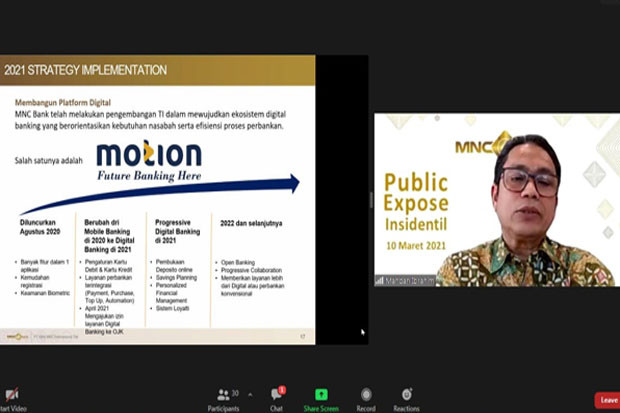
Task: Click the 'Salah satunya adalah' text
Action: [x=49, y=161]
